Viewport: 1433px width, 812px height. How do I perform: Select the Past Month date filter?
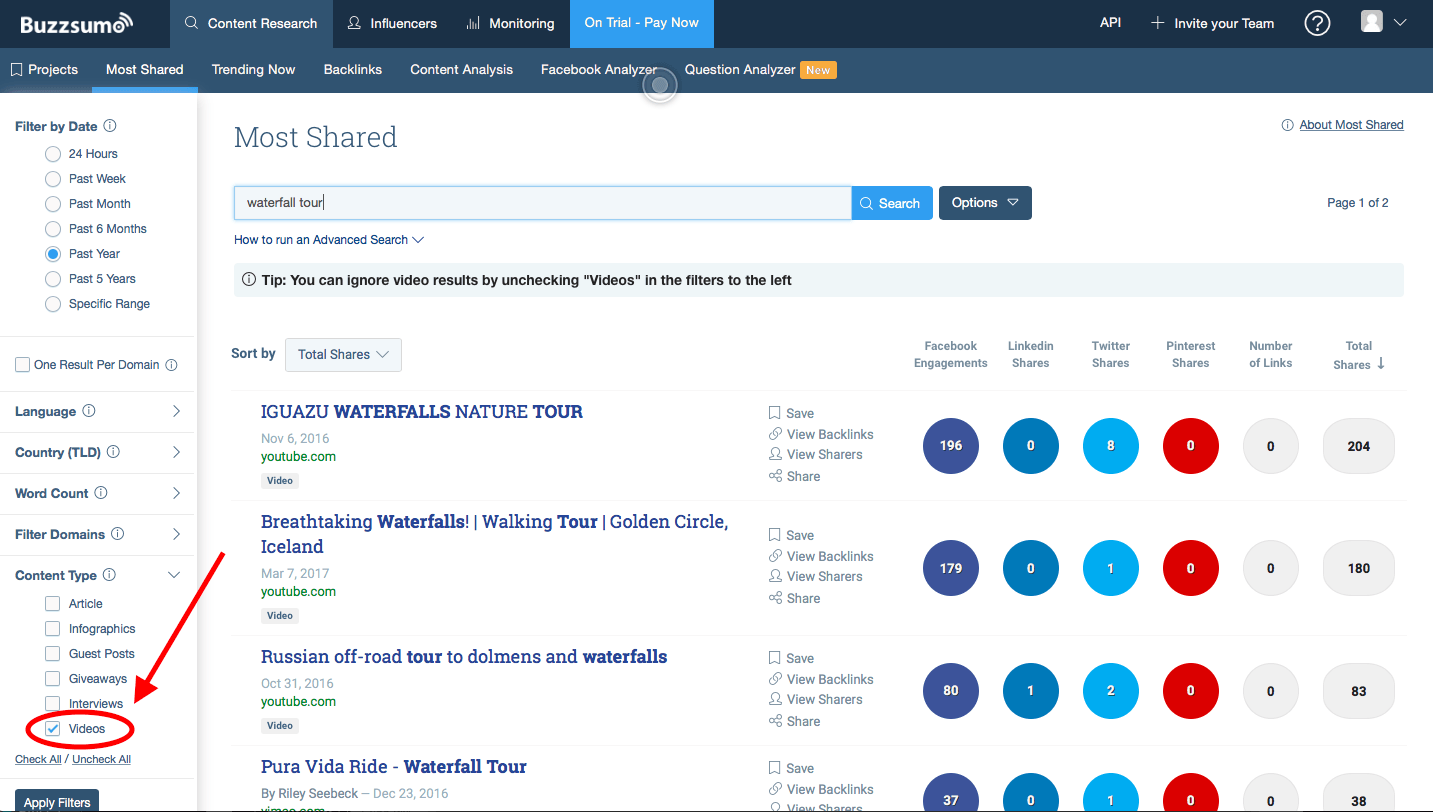click(x=53, y=204)
